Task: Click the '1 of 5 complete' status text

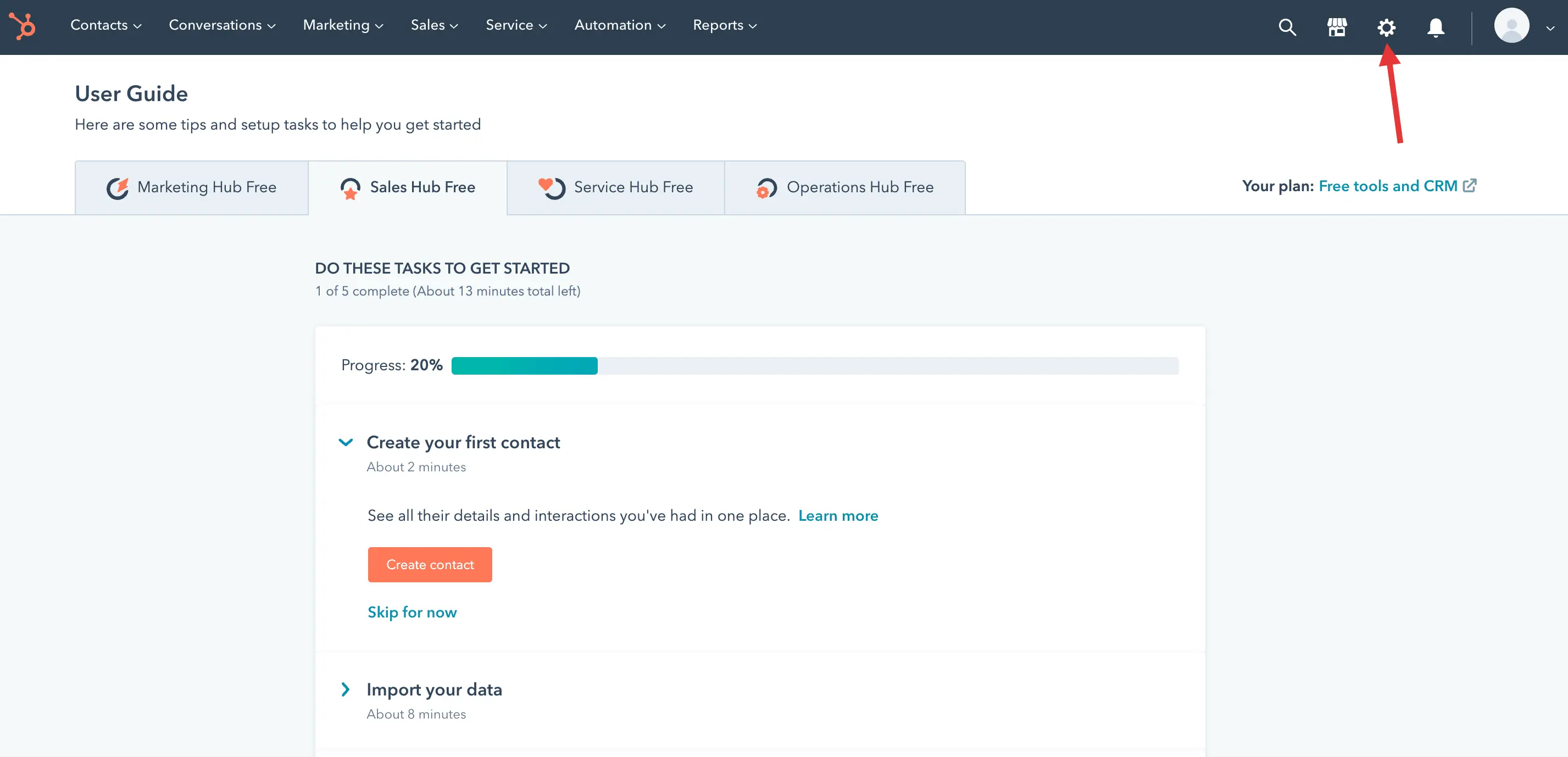Action: (447, 292)
